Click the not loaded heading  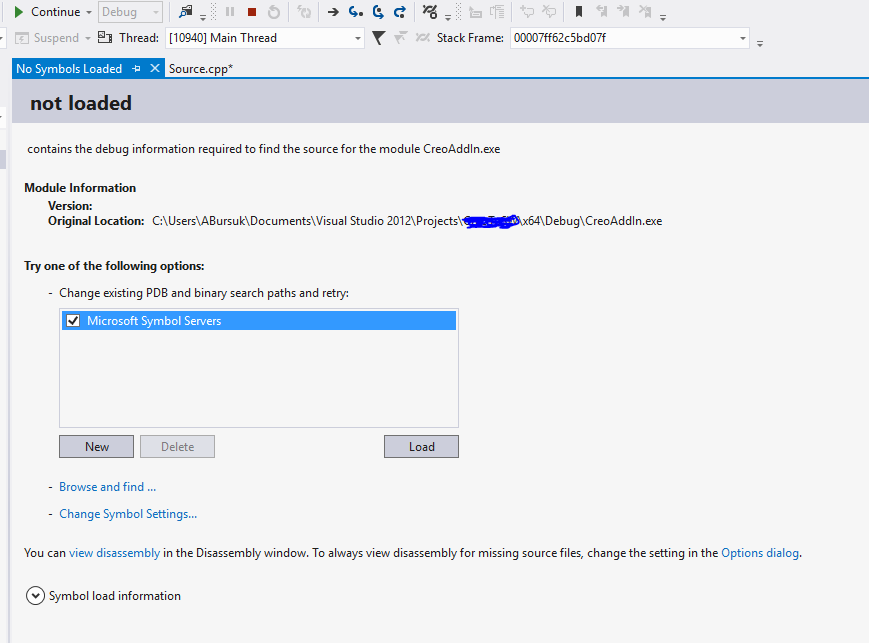(x=81, y=103)
